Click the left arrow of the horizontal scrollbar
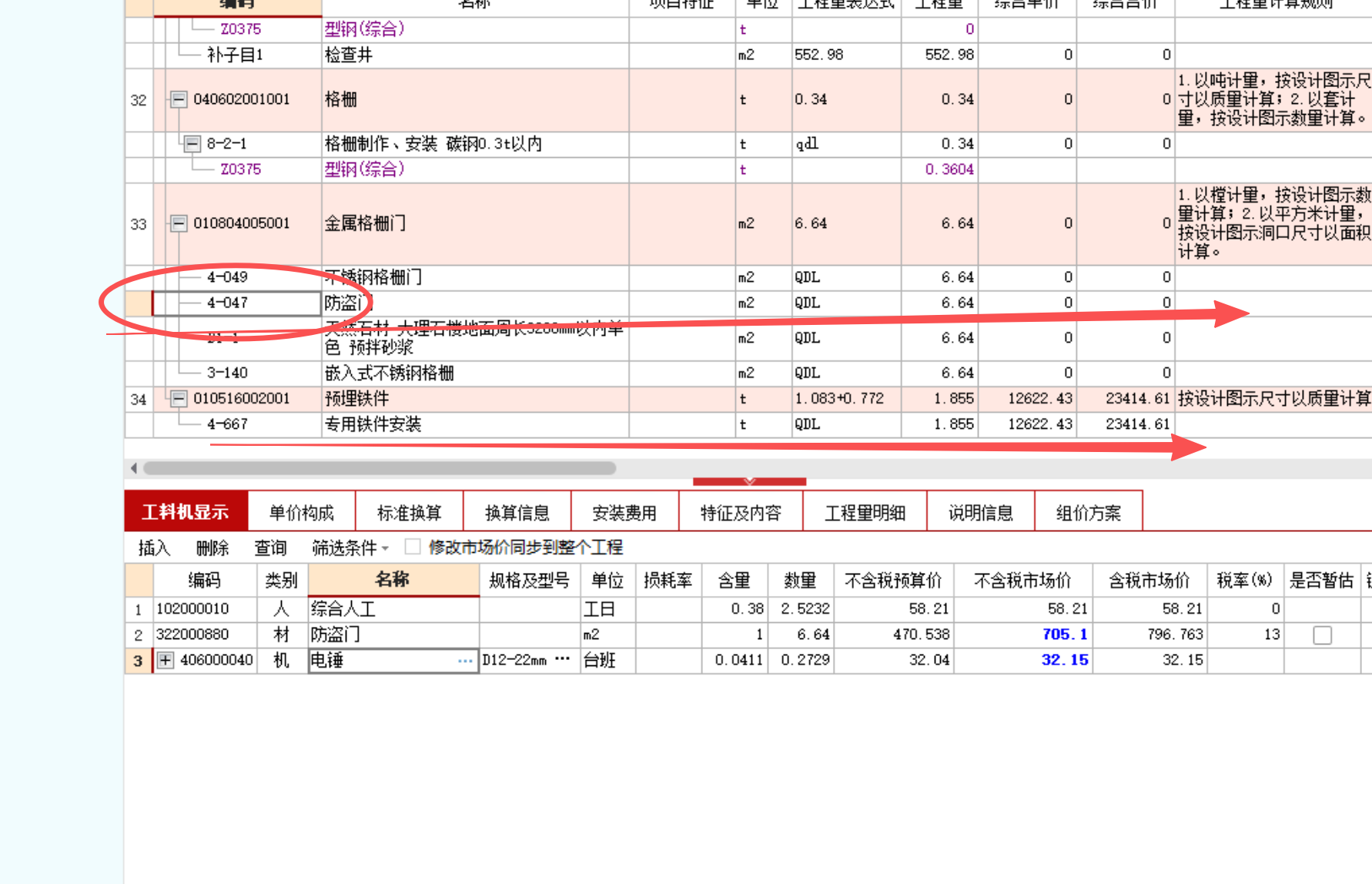The width and height of the screenshot is (1372, 884). pos(132,467)
